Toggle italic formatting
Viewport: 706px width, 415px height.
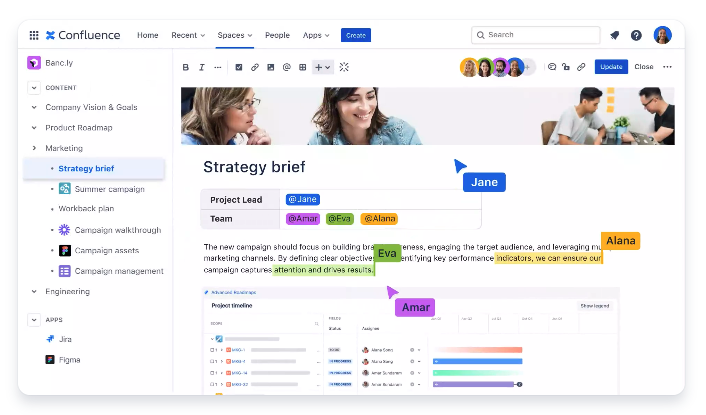click(202, 67)
